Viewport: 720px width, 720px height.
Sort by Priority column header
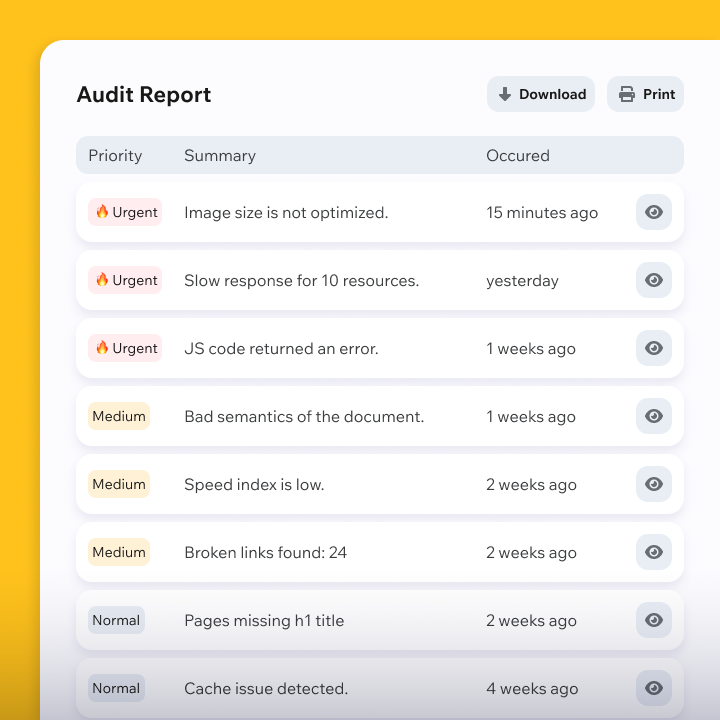click(x=115, y=155)
